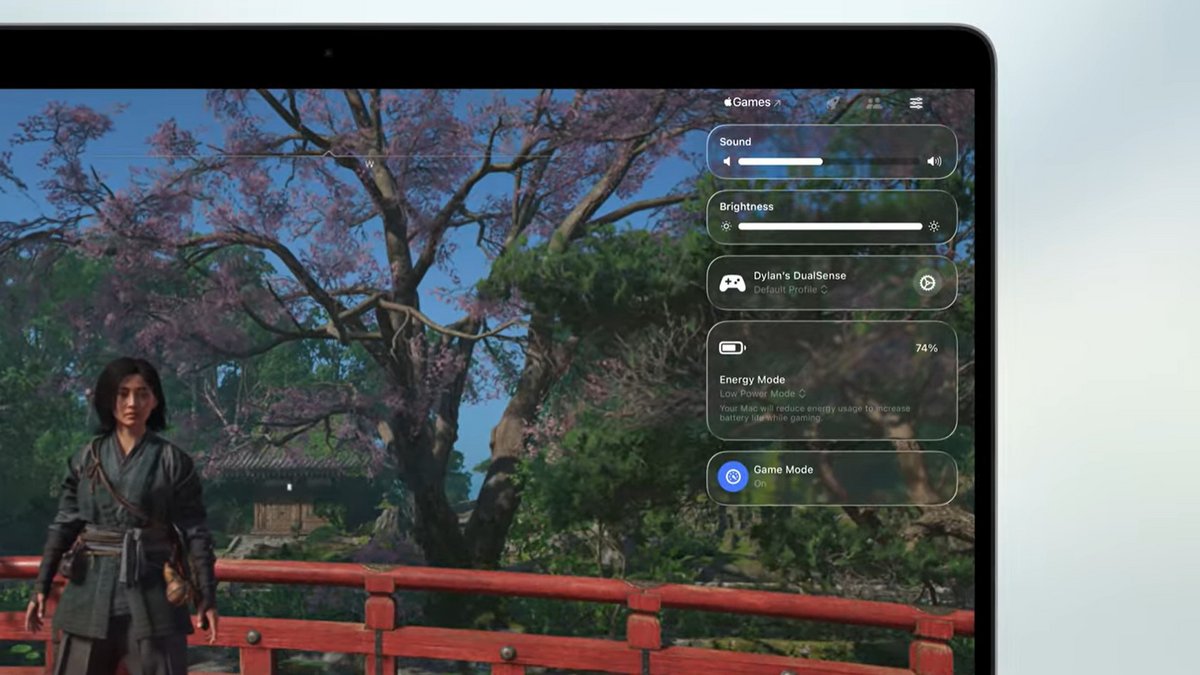Click the Game Mode label
This screenshot has height=675, width=1200.
(783, 470)
